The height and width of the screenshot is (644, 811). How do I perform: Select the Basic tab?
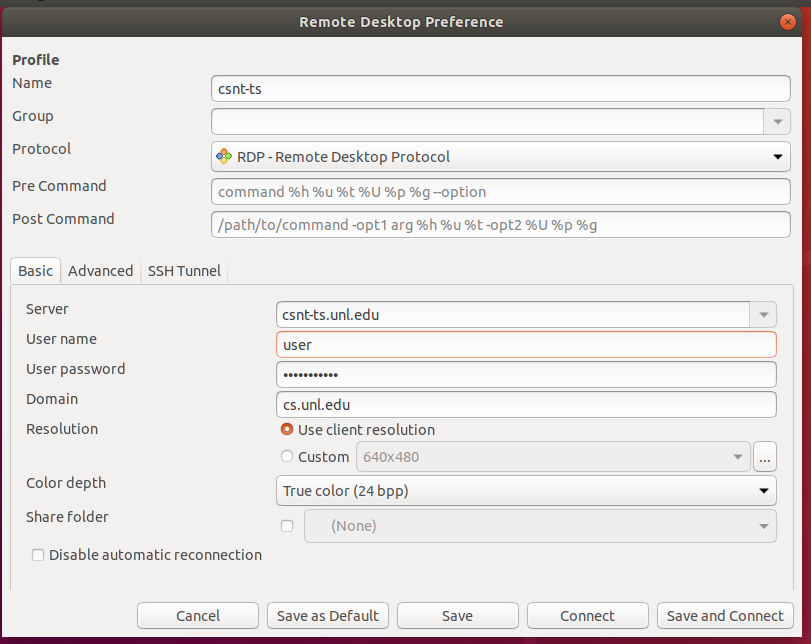pos(36,271)
